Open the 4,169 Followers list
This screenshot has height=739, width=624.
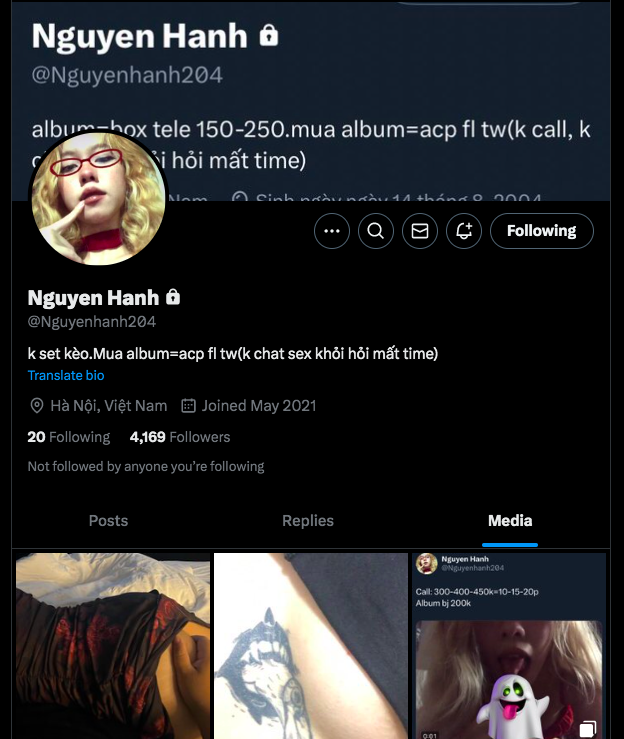[x=180, y=437]
